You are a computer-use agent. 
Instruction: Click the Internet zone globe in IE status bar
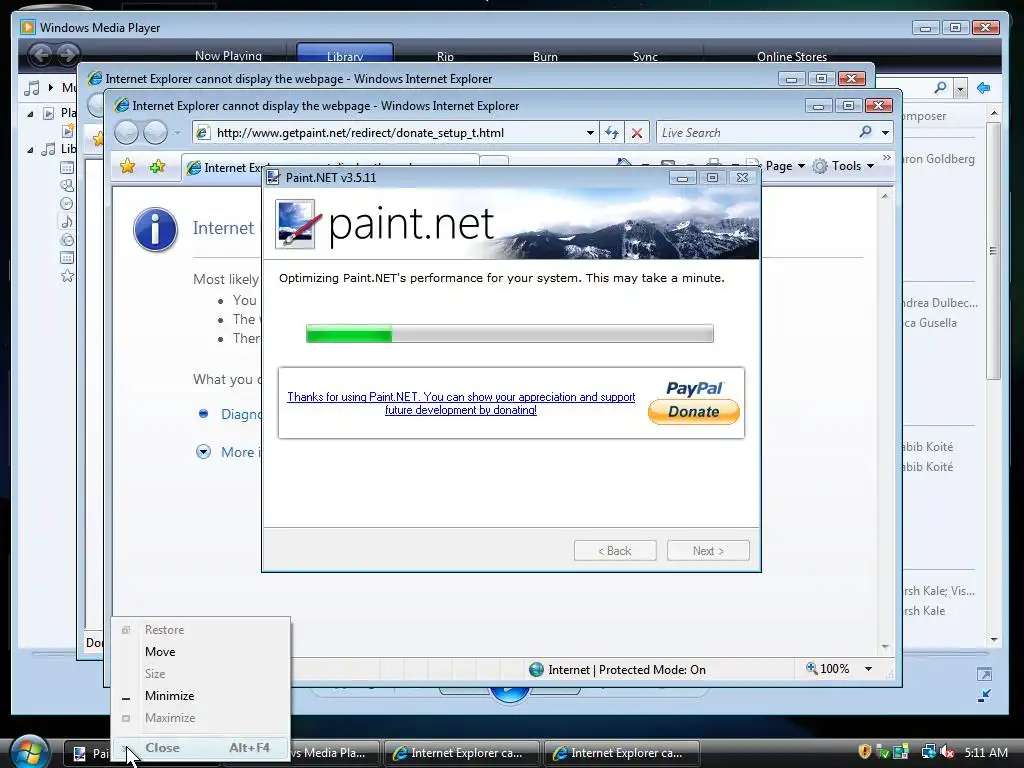click(x=536, y=669)
